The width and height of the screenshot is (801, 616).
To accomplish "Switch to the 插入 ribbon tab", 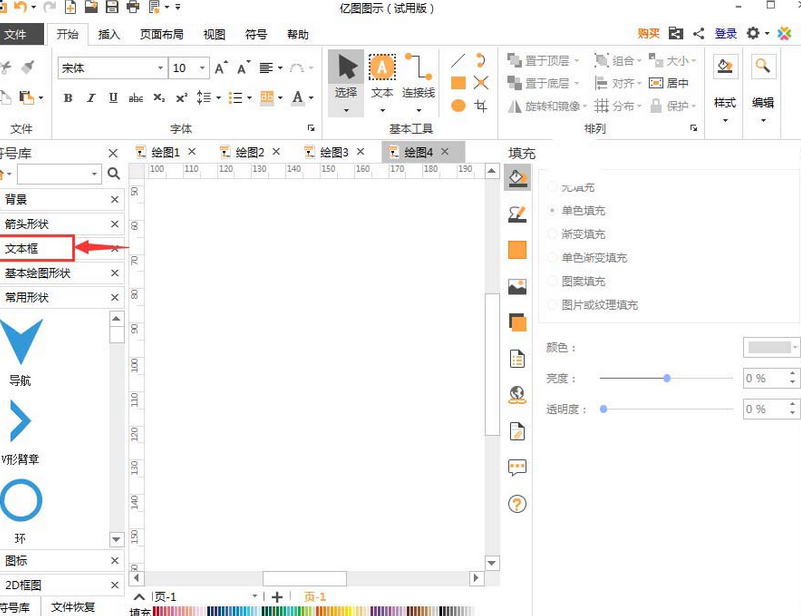I will click(x=110, y=33).
